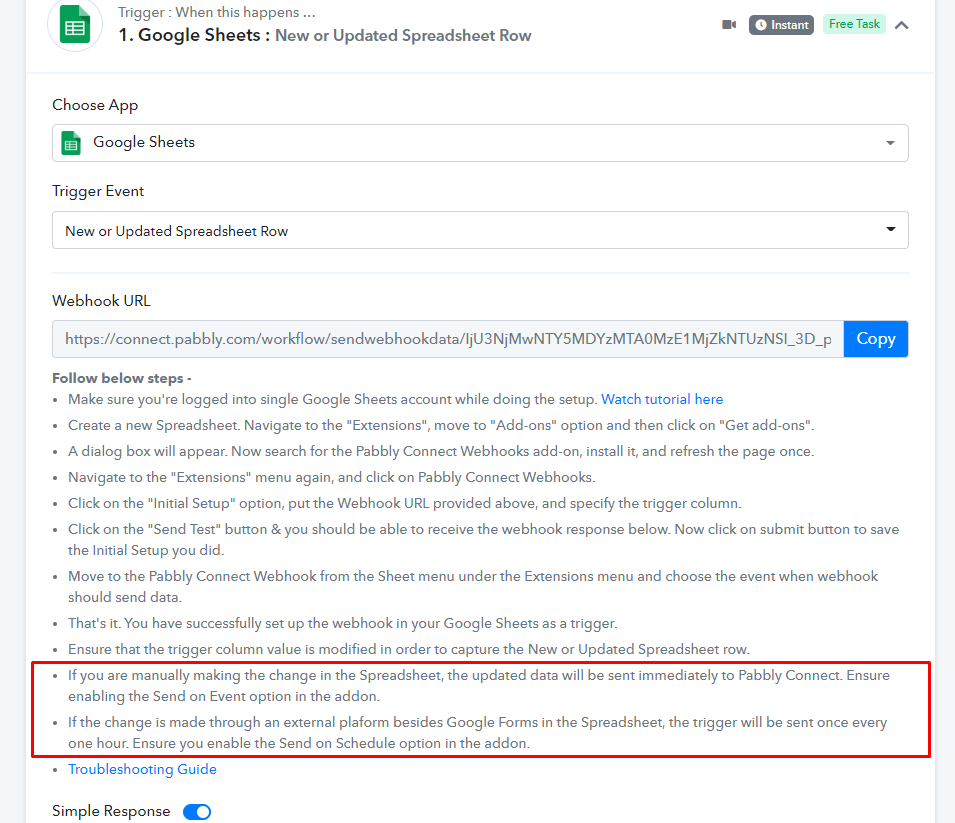Image resolution: width=955 pixels, height=823 pixels.
Task: Click the Webhook URL label
Action: 101,301
